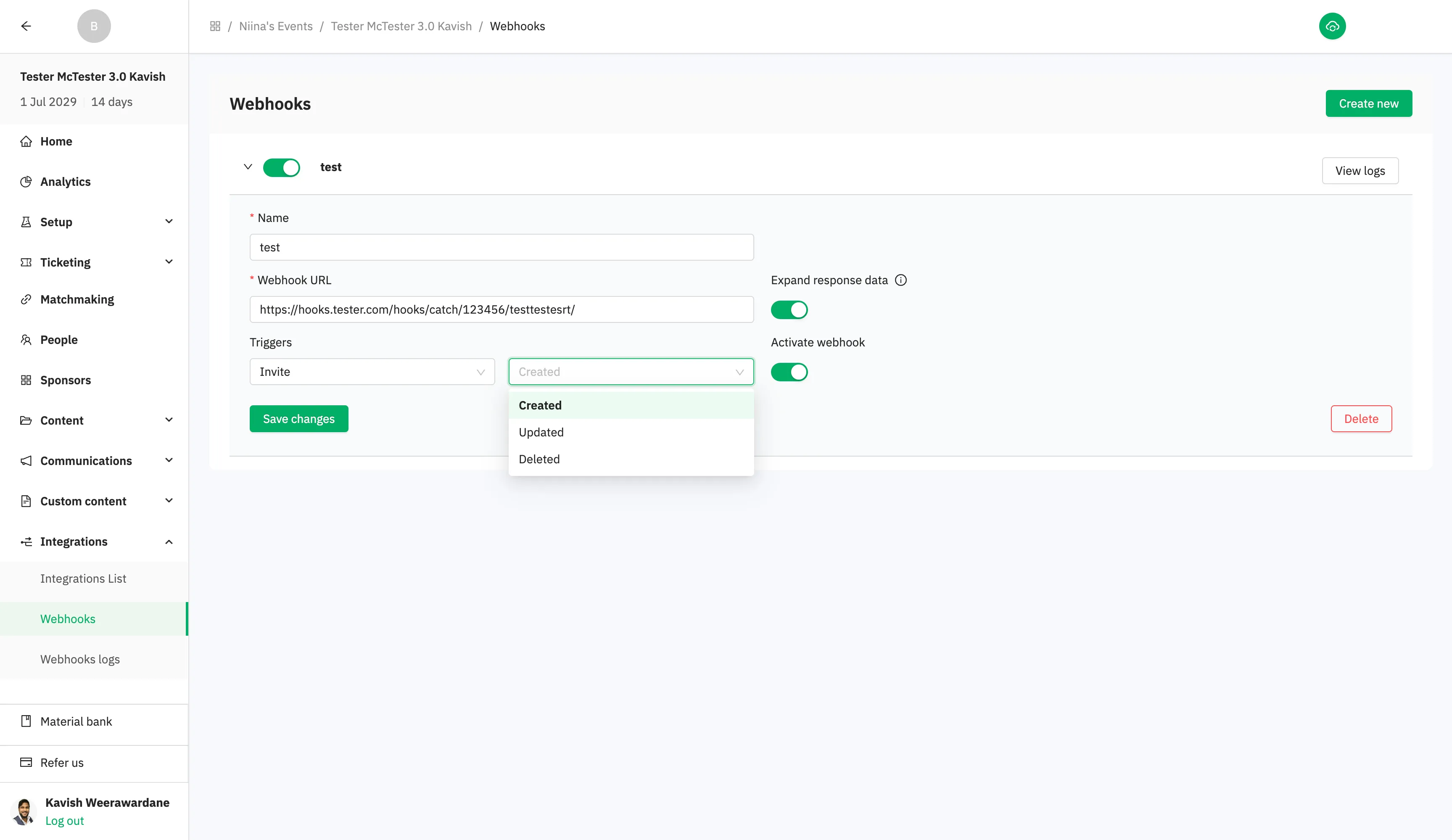Click the Expand response data info icon
1452x840 pixels.
point(900,280)
